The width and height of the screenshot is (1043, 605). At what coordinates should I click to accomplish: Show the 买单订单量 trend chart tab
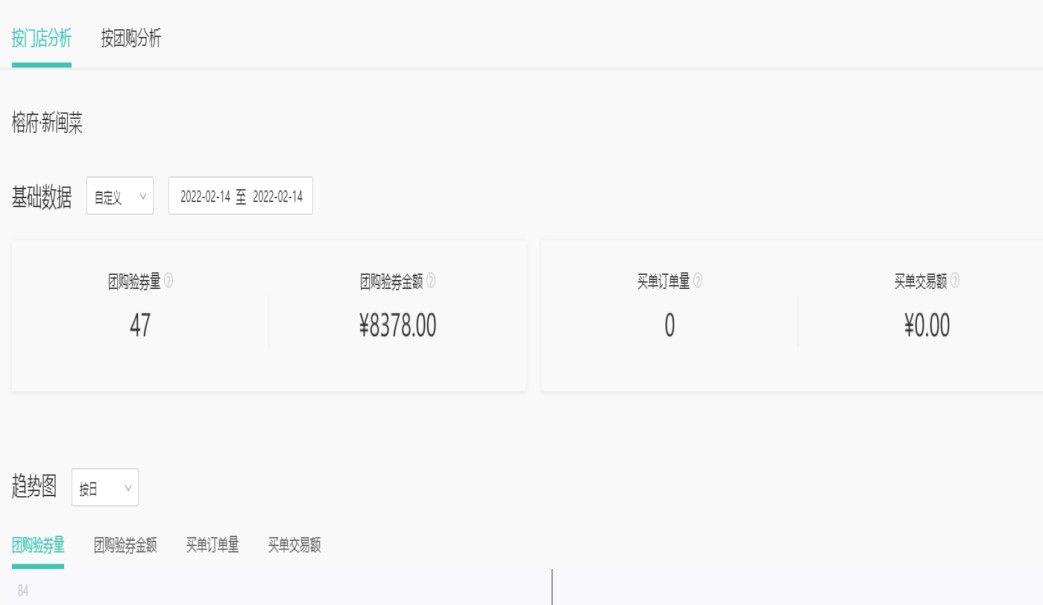click(212, 545)
